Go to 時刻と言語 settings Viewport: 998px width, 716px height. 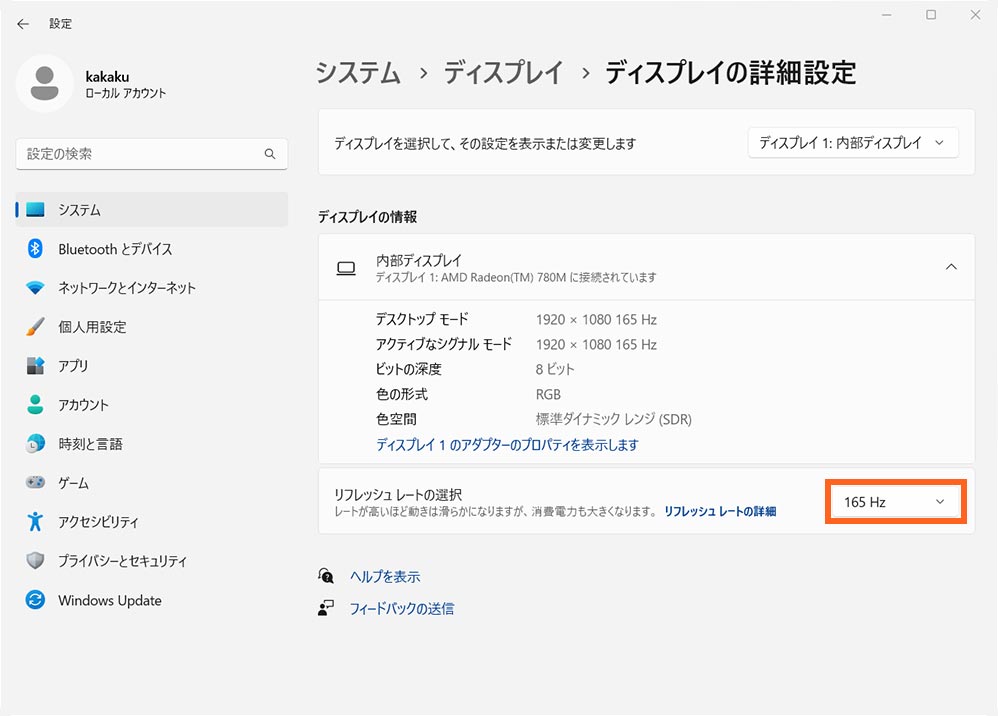(90, 444)
